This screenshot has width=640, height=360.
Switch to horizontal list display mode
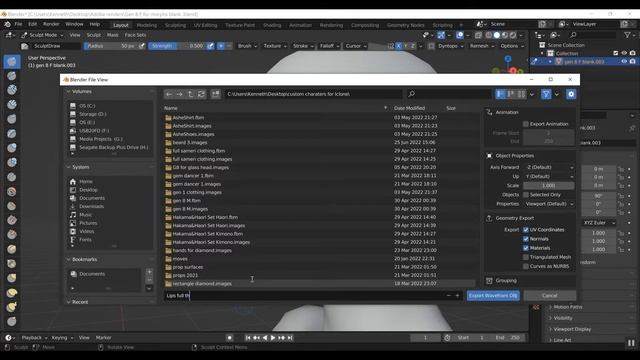pyautogui.click(x=511, y=94)
